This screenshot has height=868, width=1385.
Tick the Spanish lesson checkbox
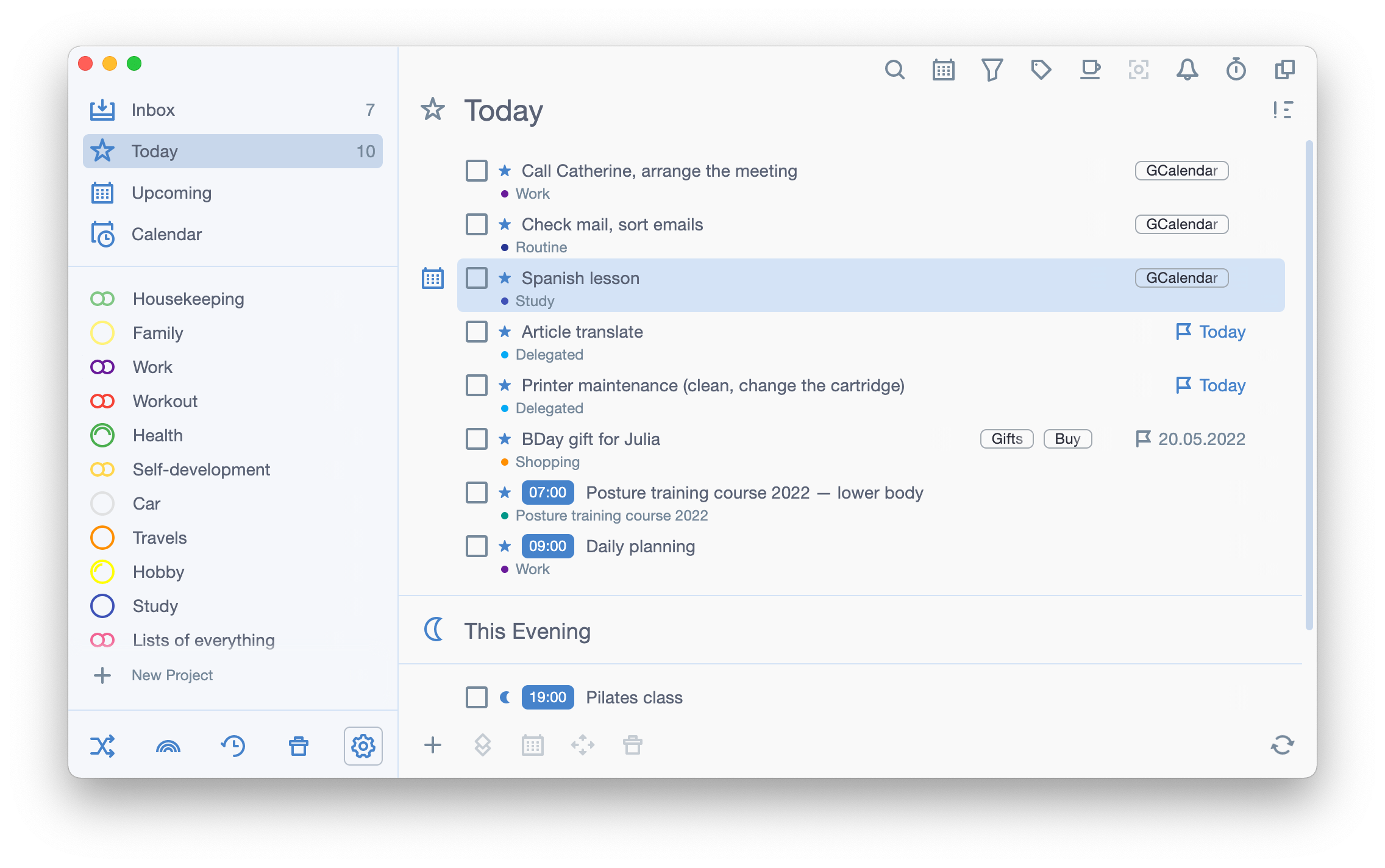(477, 279)
